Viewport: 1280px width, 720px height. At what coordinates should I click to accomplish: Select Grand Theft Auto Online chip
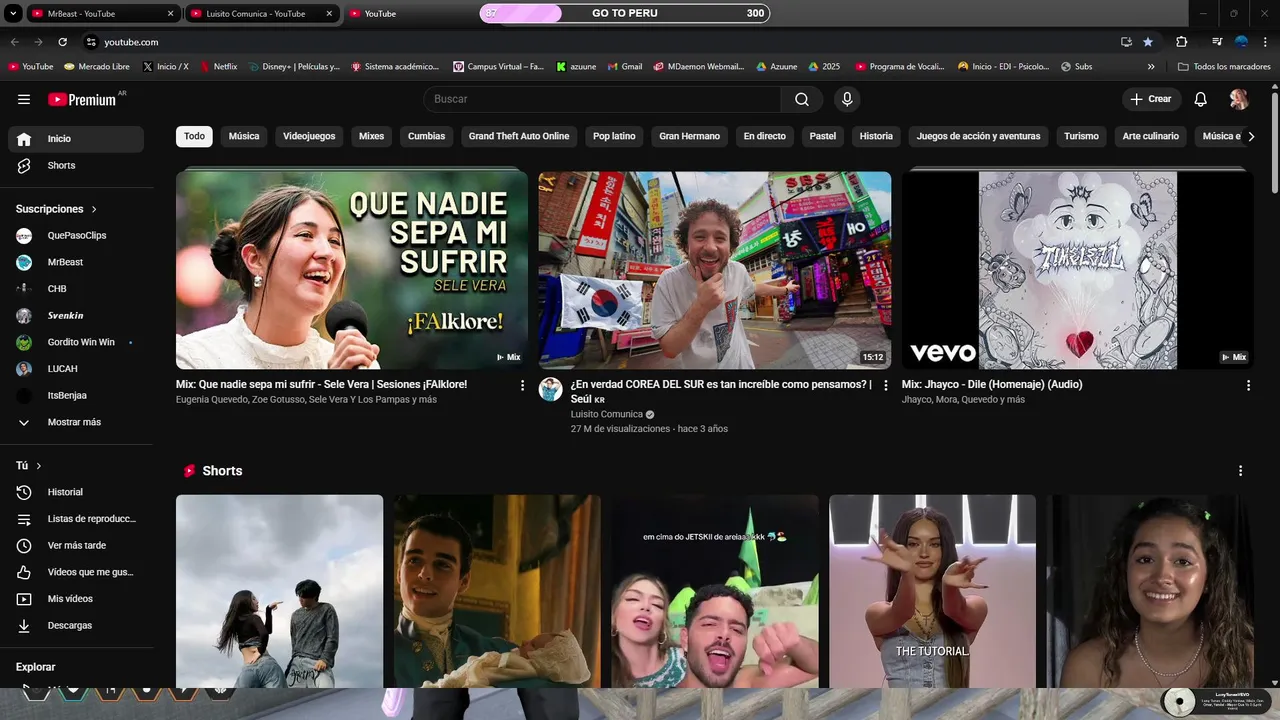(x=519, y=136)
